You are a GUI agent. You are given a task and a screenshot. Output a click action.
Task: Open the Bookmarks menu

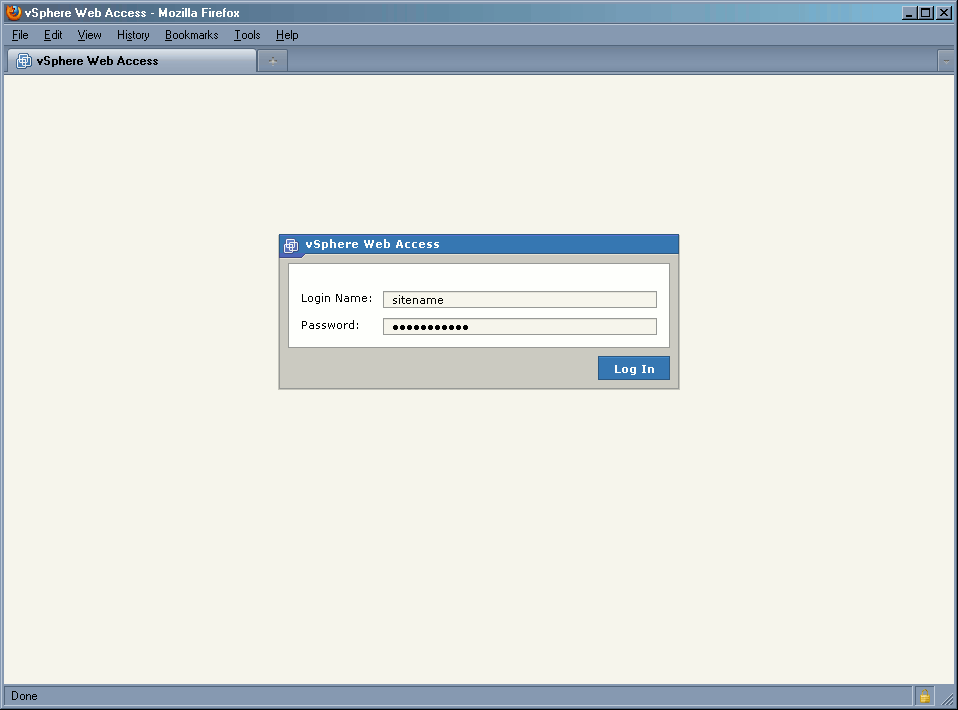pos(191,35)
